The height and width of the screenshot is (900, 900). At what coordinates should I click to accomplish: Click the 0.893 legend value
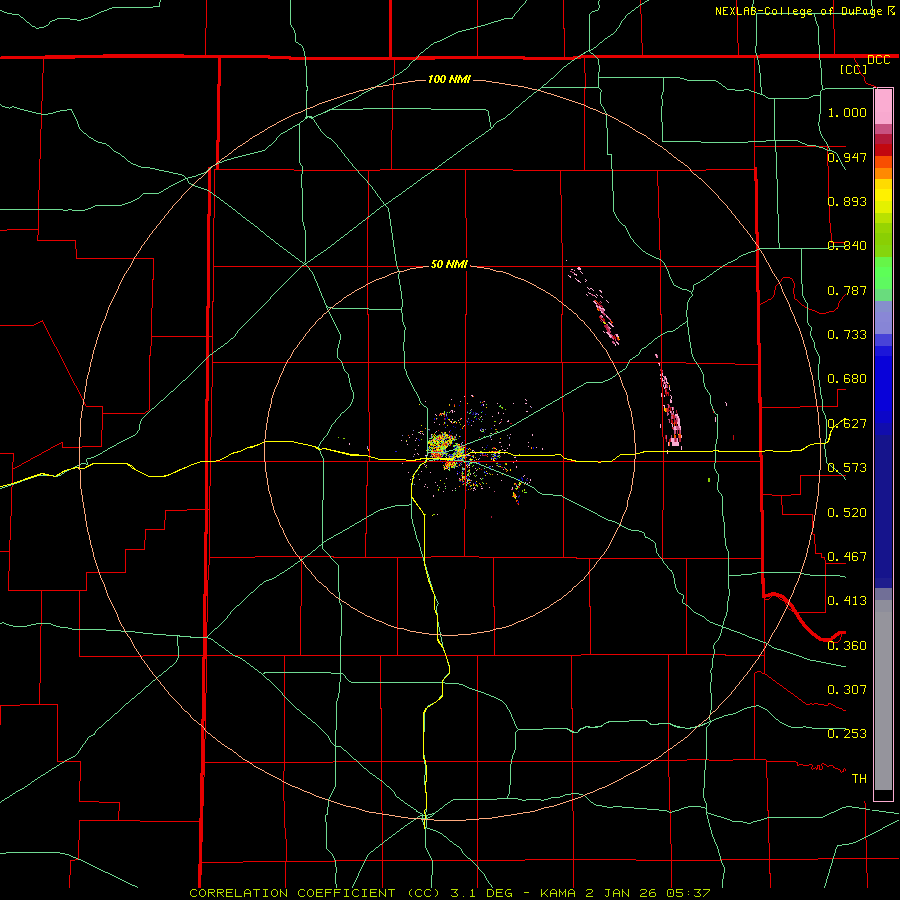(847, 201)
